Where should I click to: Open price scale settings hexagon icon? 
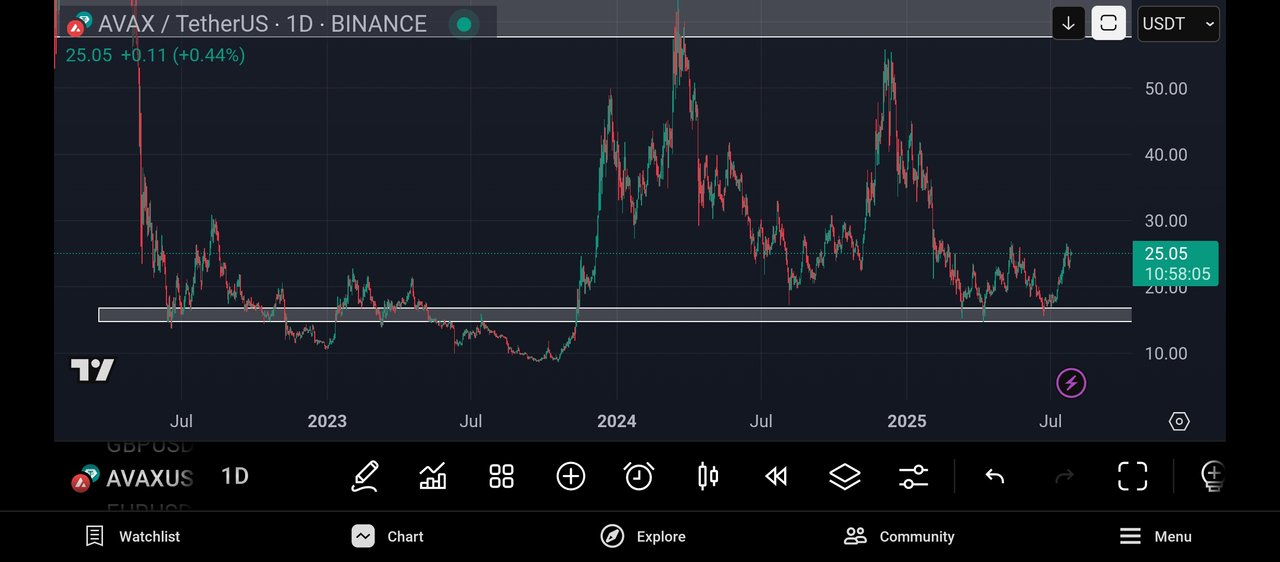click(1179, 421)
